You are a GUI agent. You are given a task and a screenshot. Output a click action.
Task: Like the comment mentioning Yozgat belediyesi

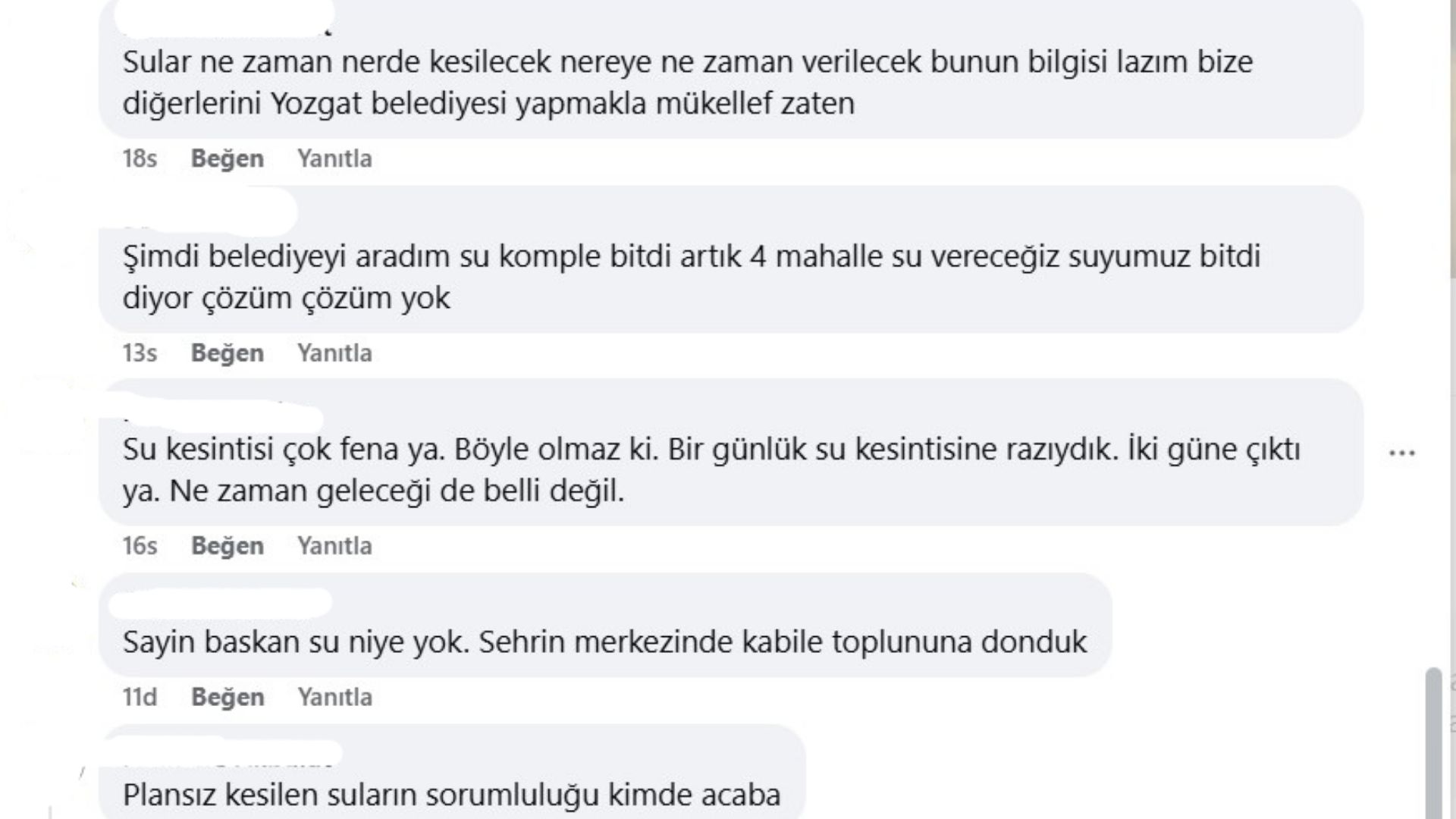pos(227,158)
